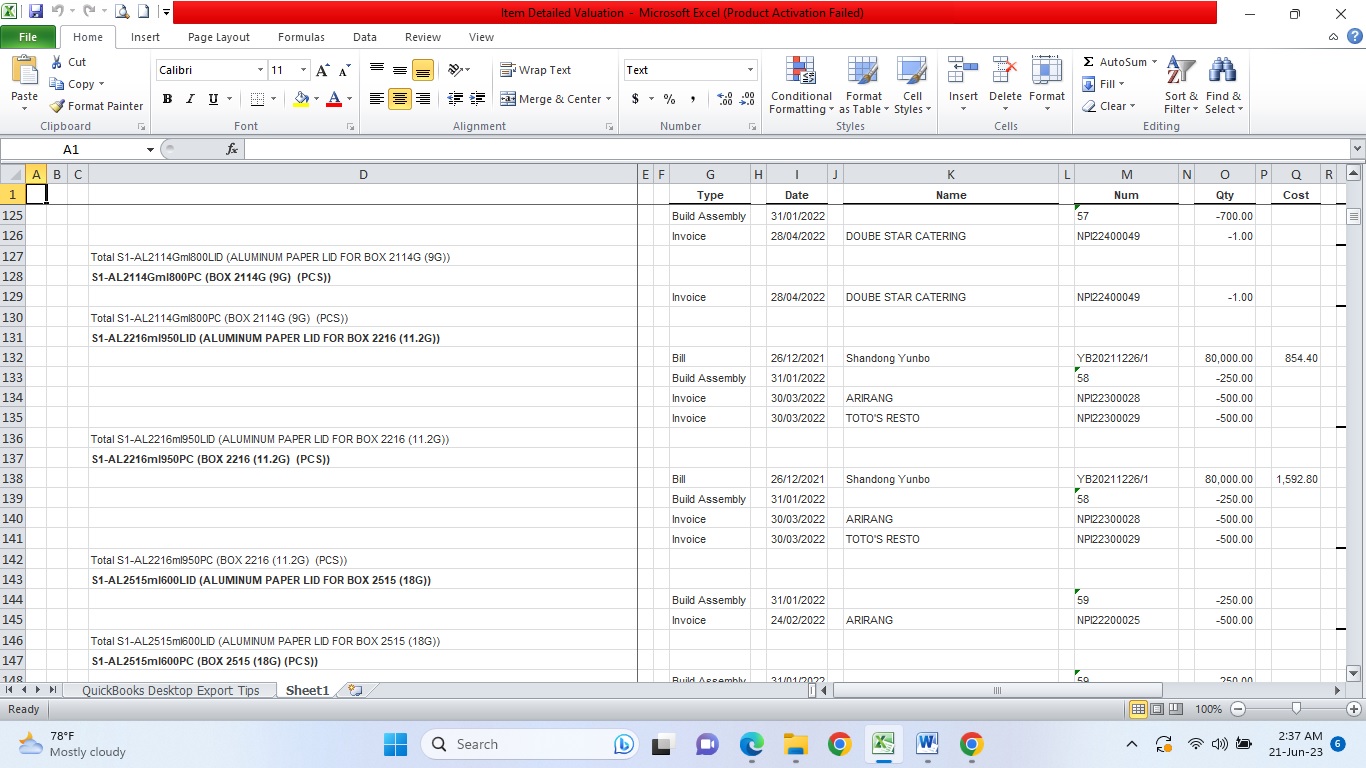Click the Undo arrow in Quick Access Toolbar

[x=58, y=12]
